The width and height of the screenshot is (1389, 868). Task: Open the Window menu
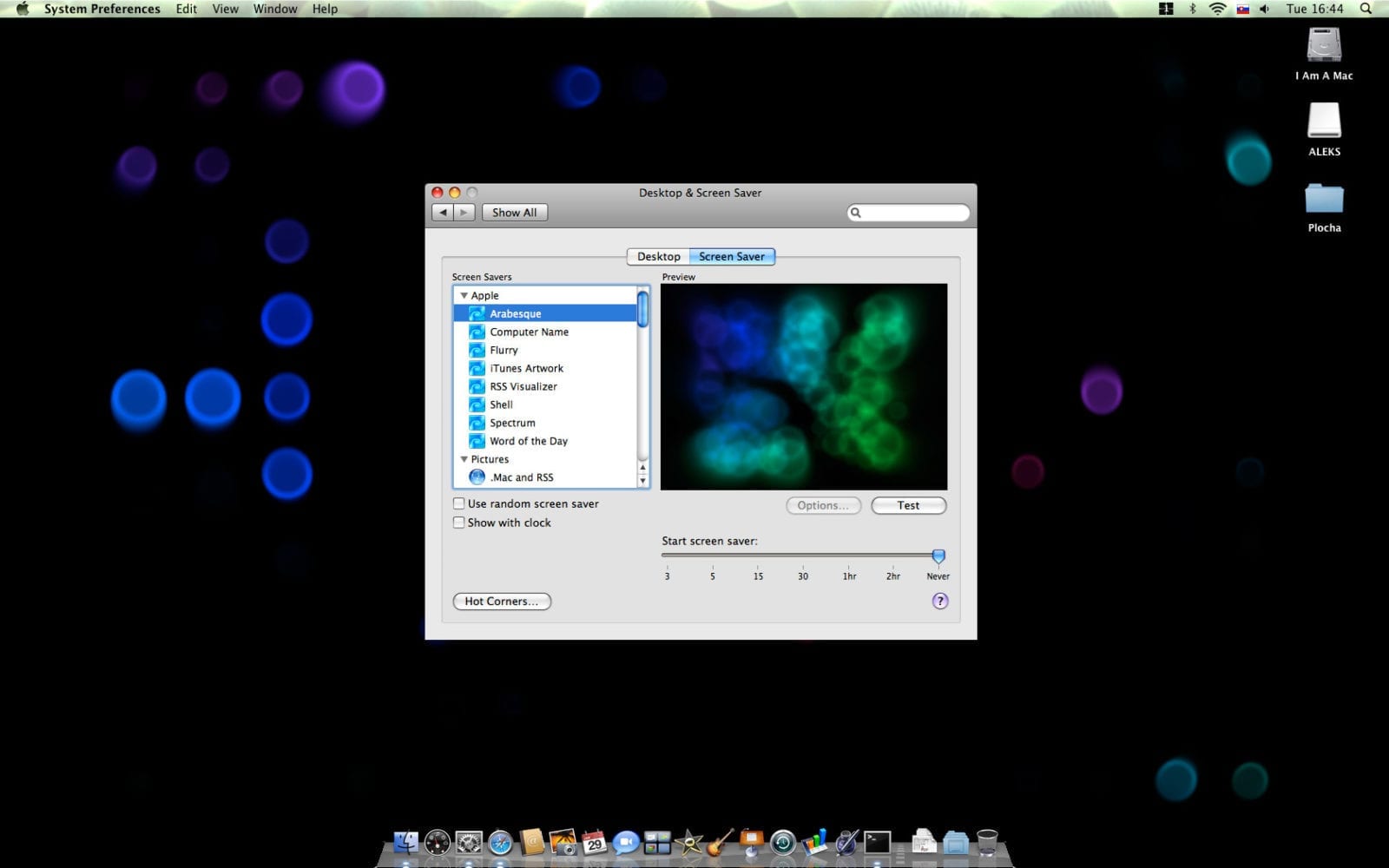coord(275,9)
